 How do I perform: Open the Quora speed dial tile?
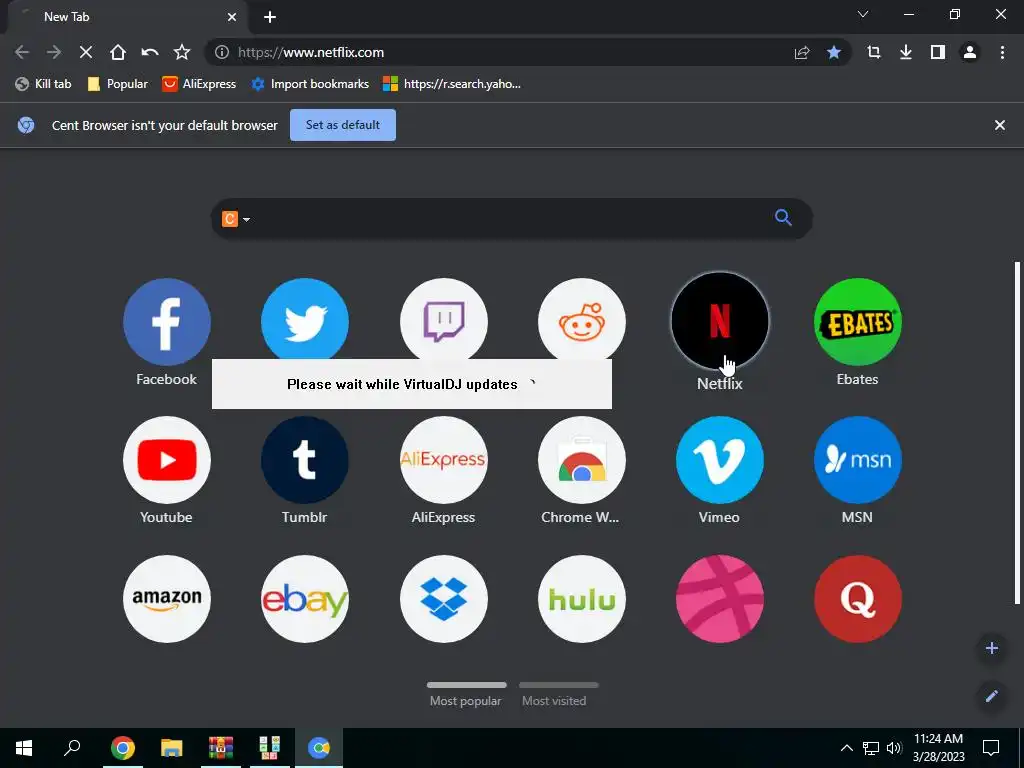[857, 599]
